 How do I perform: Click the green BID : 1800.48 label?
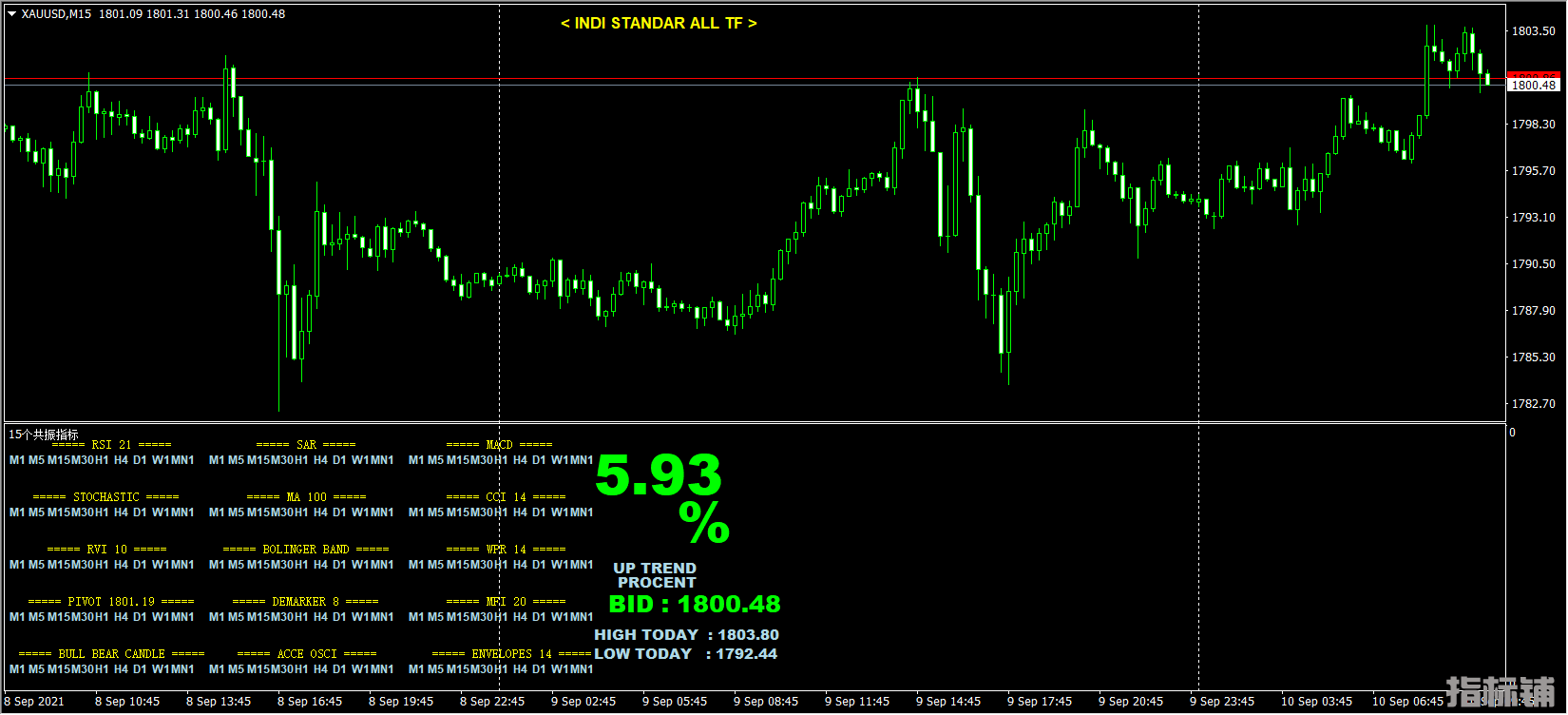pyautogui.click(x=695, y=605)
